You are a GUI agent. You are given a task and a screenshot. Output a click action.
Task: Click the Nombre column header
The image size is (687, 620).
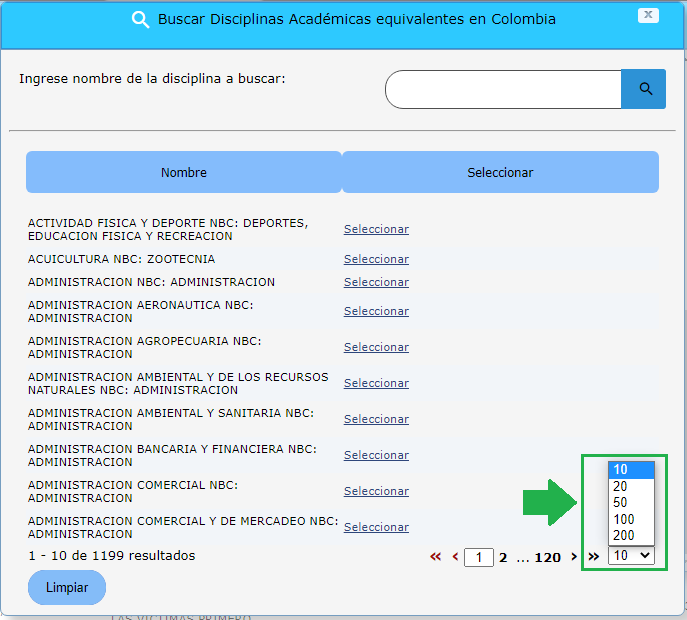tap(184, 172)
